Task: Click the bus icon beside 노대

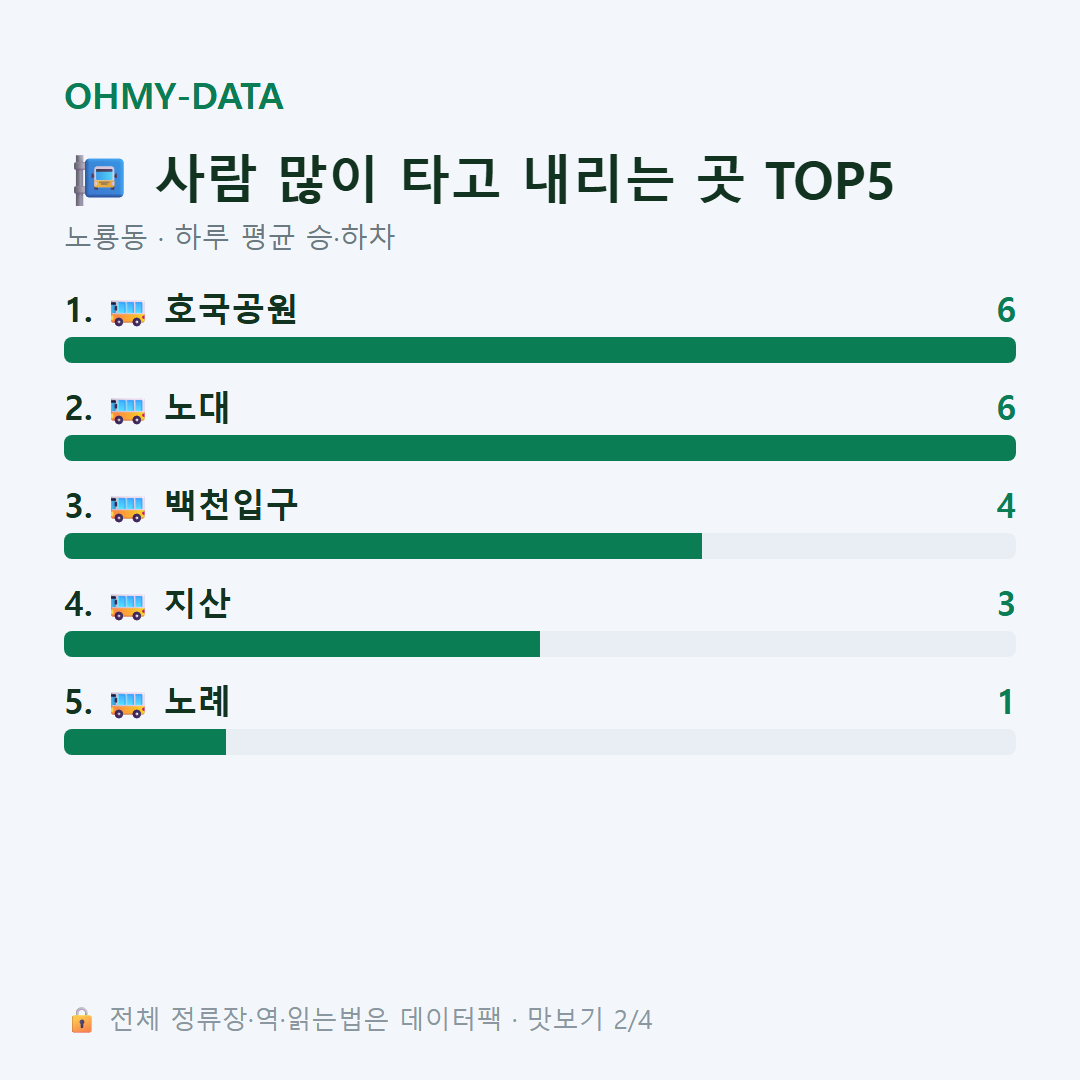Action: (128, 410)
